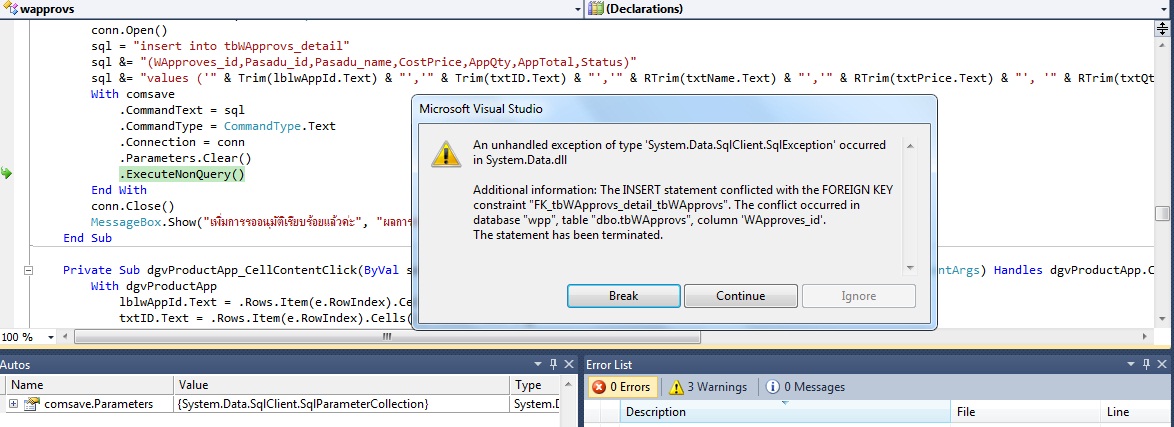Click the code editor vertical scrollbar thumb
Image resolution: width=1174 pixels, height=427 pixels.
coord(1162,214)
